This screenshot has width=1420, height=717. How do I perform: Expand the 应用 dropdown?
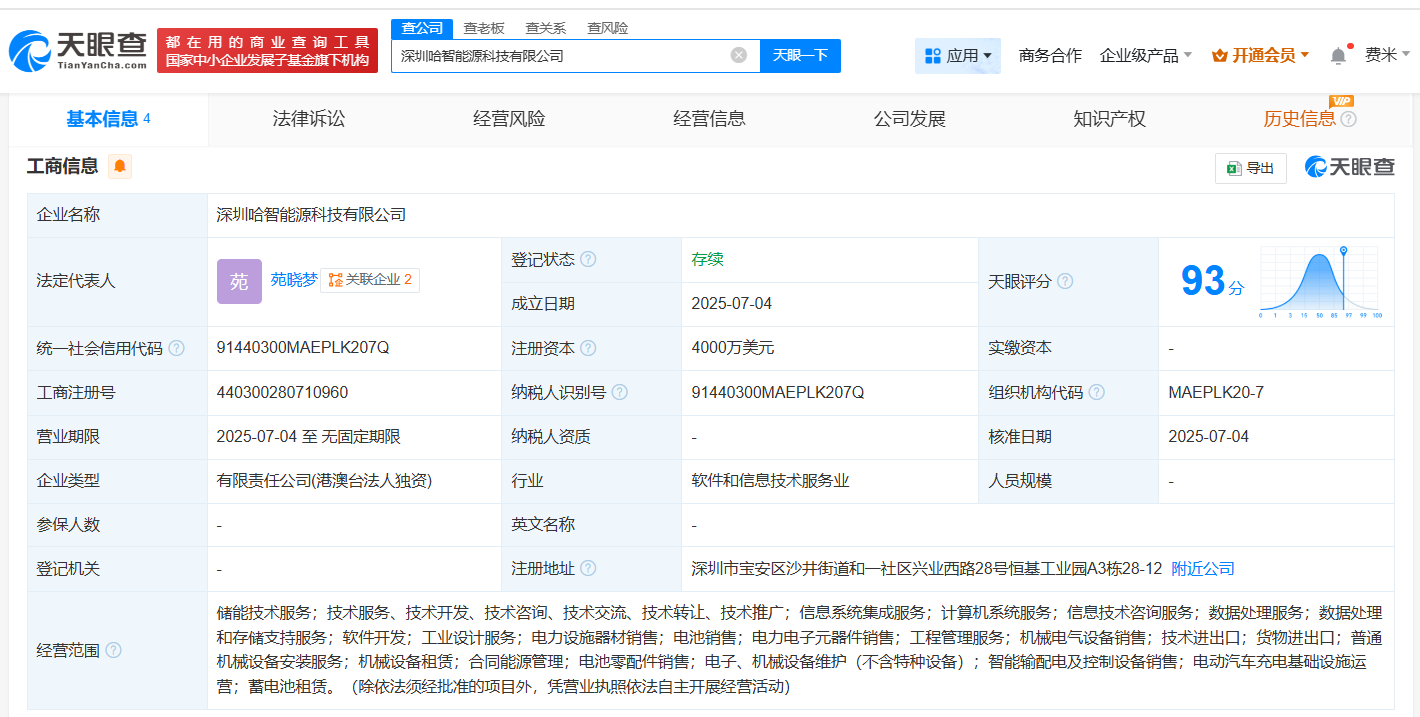coord(958,56)
